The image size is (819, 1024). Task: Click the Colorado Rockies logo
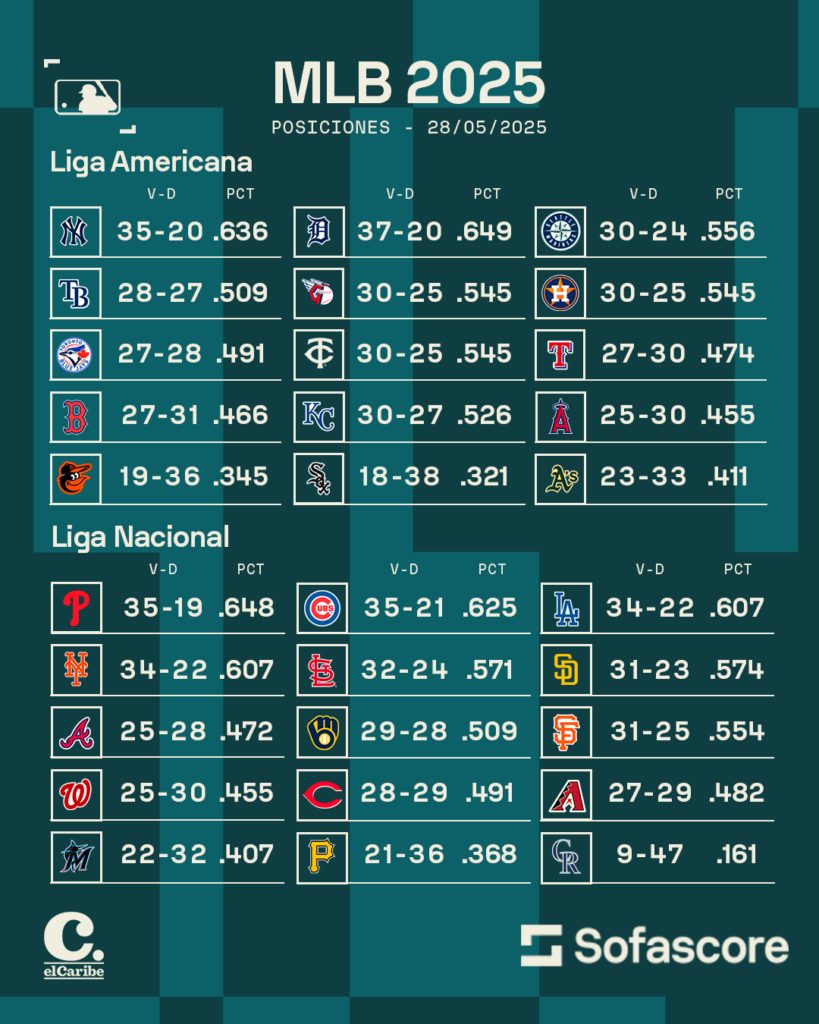566,857
